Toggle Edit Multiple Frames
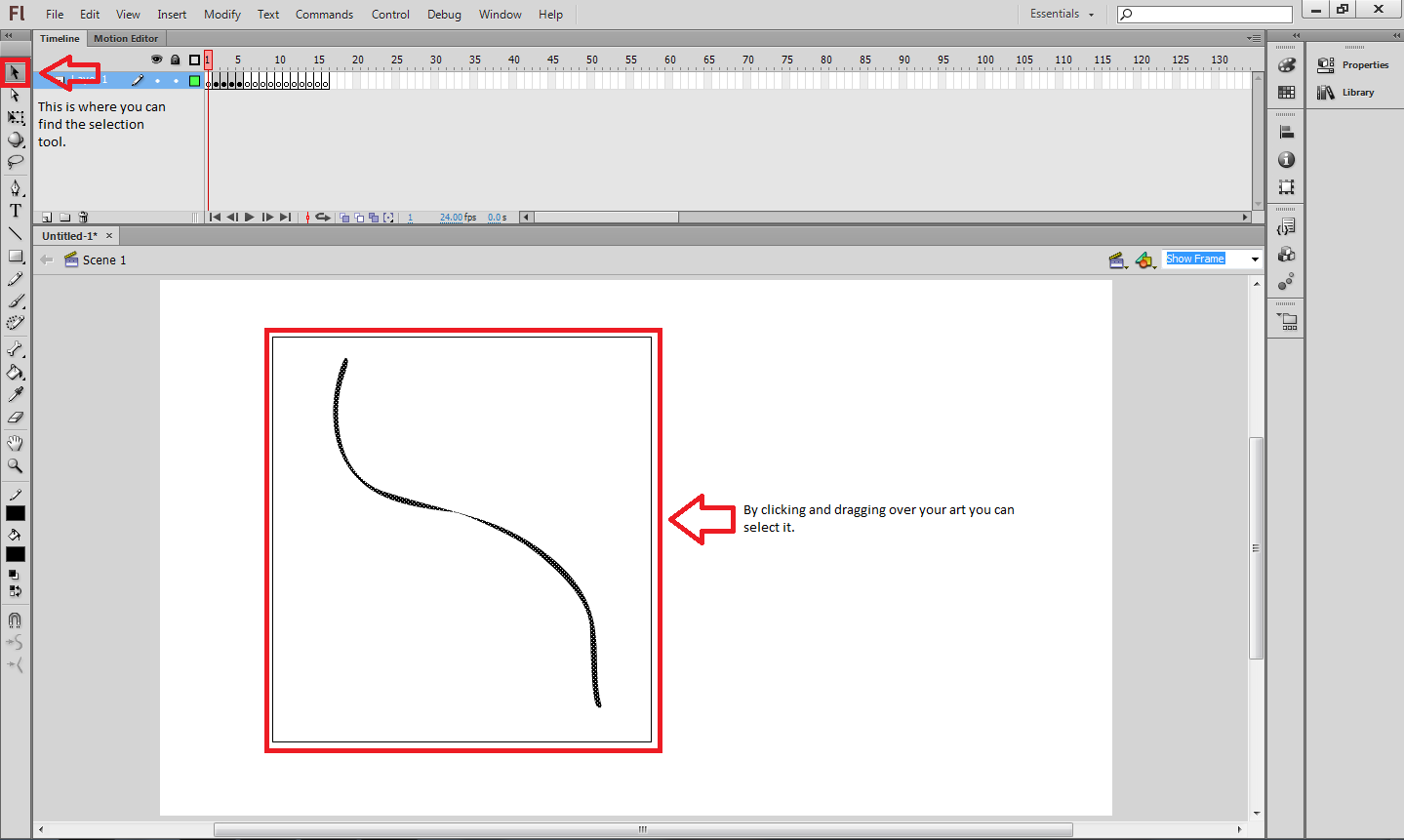The image size is (1404, 840). [375, 217]
